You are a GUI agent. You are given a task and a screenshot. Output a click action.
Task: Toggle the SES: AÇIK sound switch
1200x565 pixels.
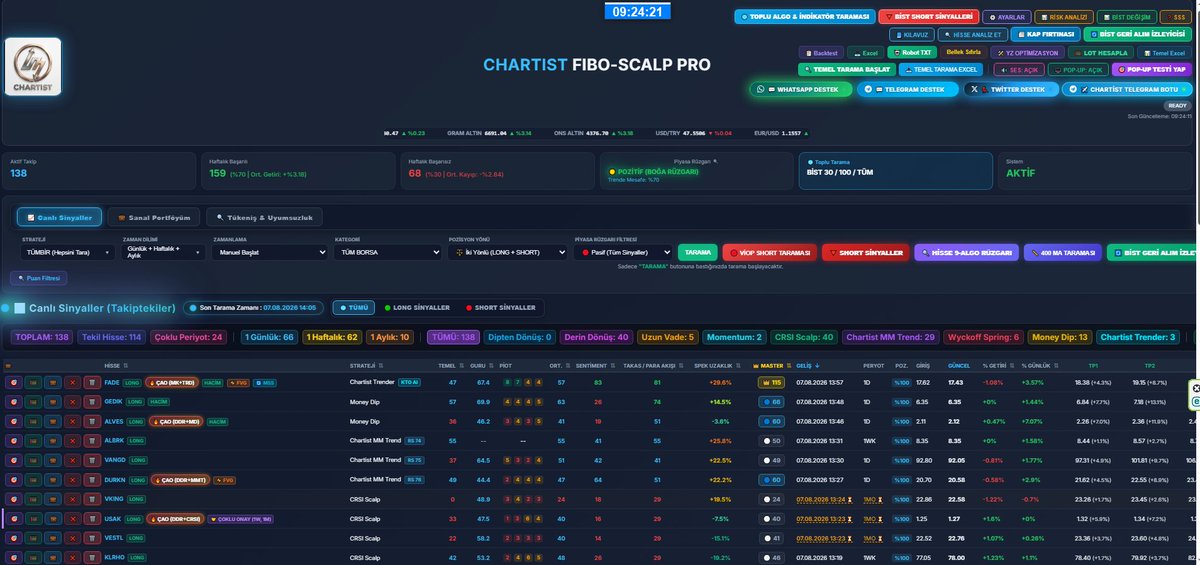coord(1018,69)
